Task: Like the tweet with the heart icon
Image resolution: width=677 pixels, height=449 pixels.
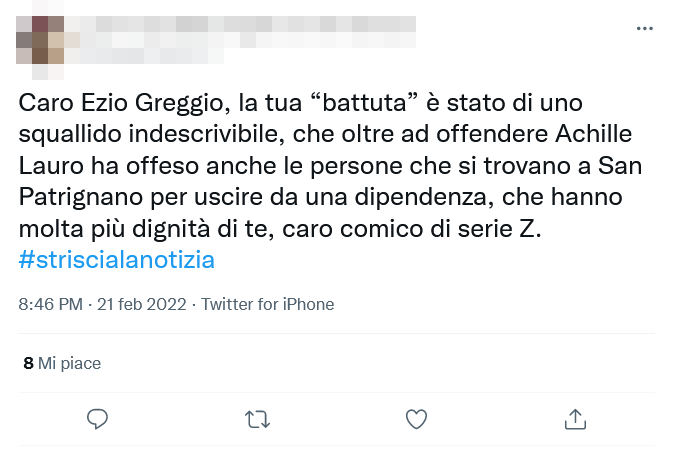Action: pos(416,418)
